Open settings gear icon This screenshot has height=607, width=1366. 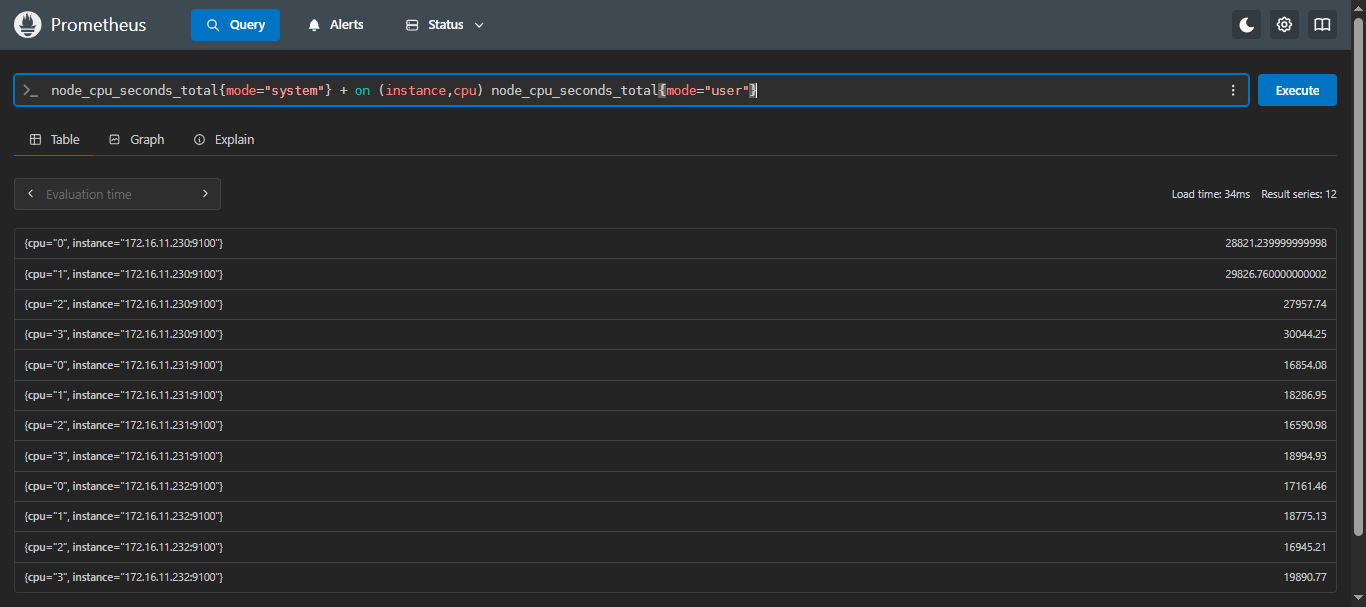1284,25
